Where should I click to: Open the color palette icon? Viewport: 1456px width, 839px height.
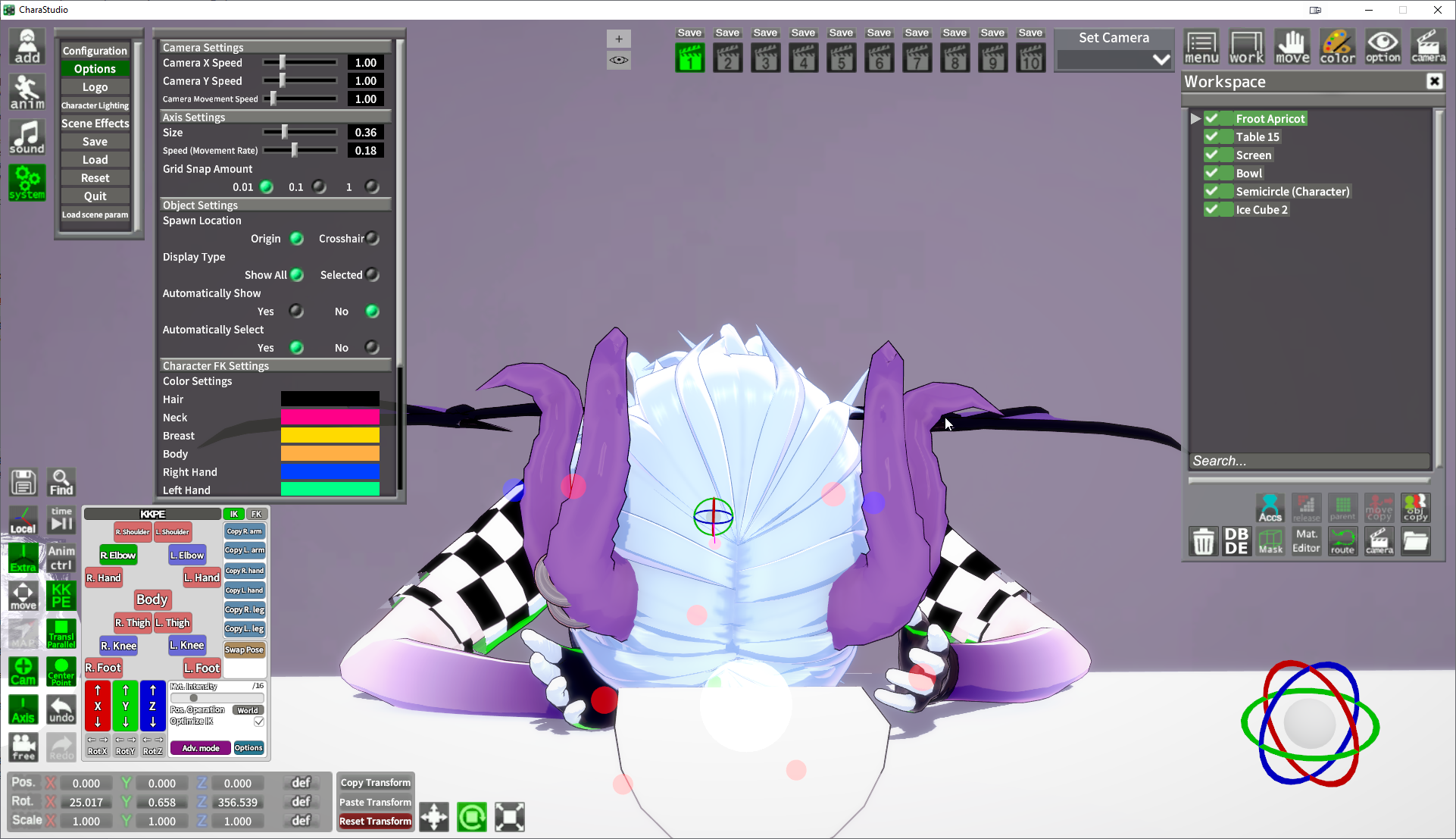pyautogui.click(x=1337, y=46)
